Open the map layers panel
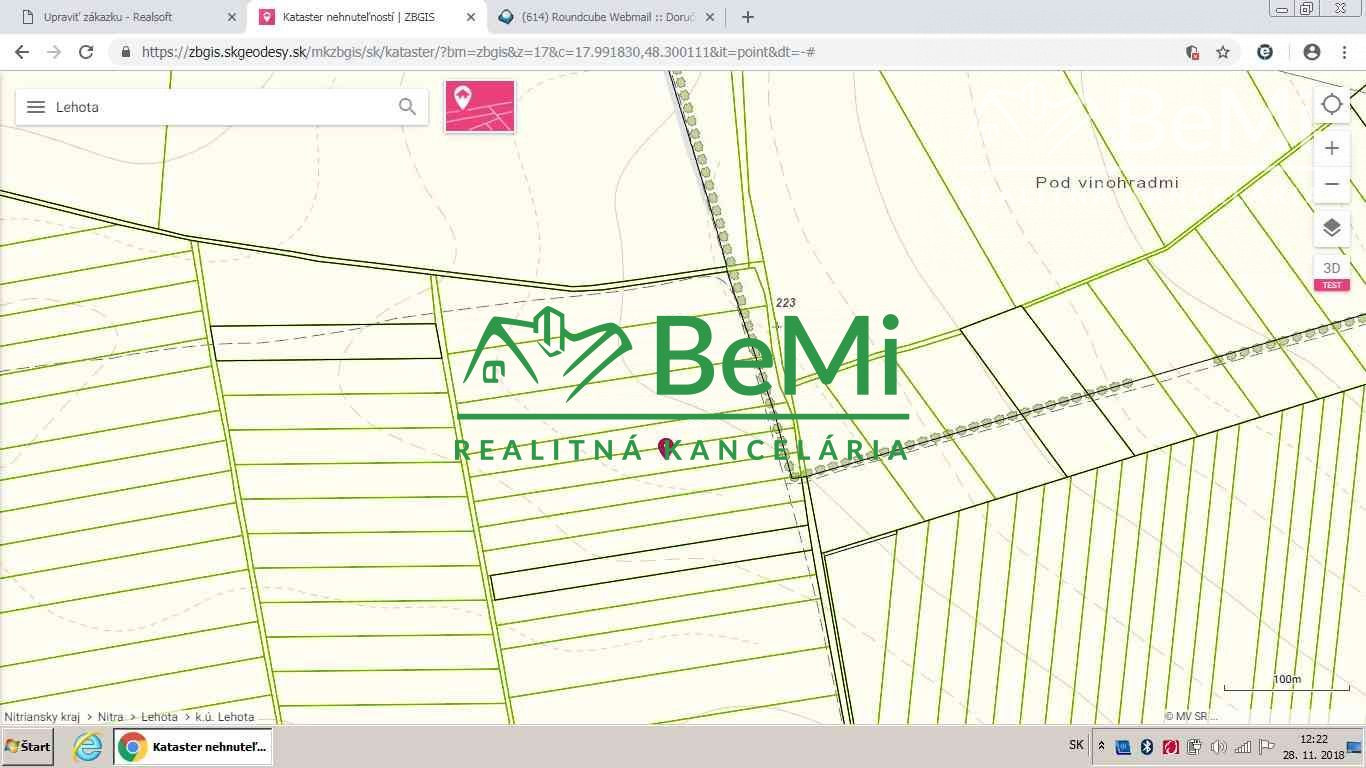The height and width of the screenshot is (768, 1366). pos(1331,228)
